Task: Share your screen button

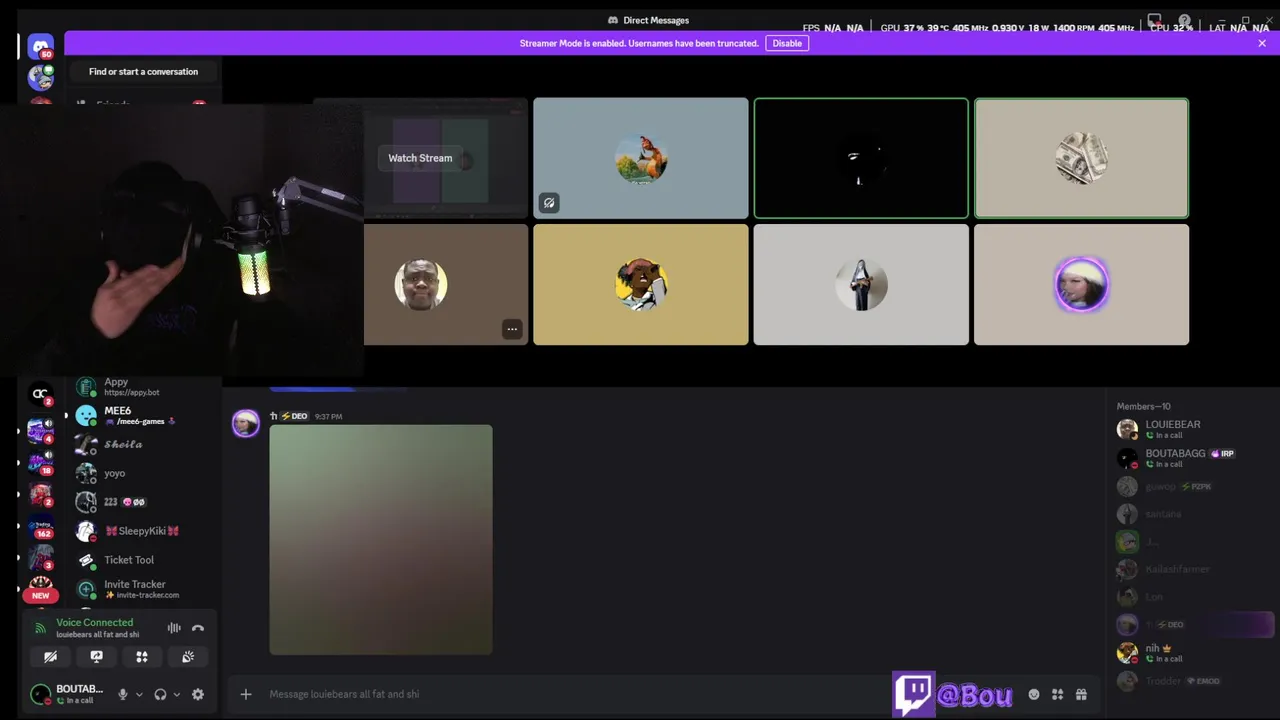Action: point(96,657)
